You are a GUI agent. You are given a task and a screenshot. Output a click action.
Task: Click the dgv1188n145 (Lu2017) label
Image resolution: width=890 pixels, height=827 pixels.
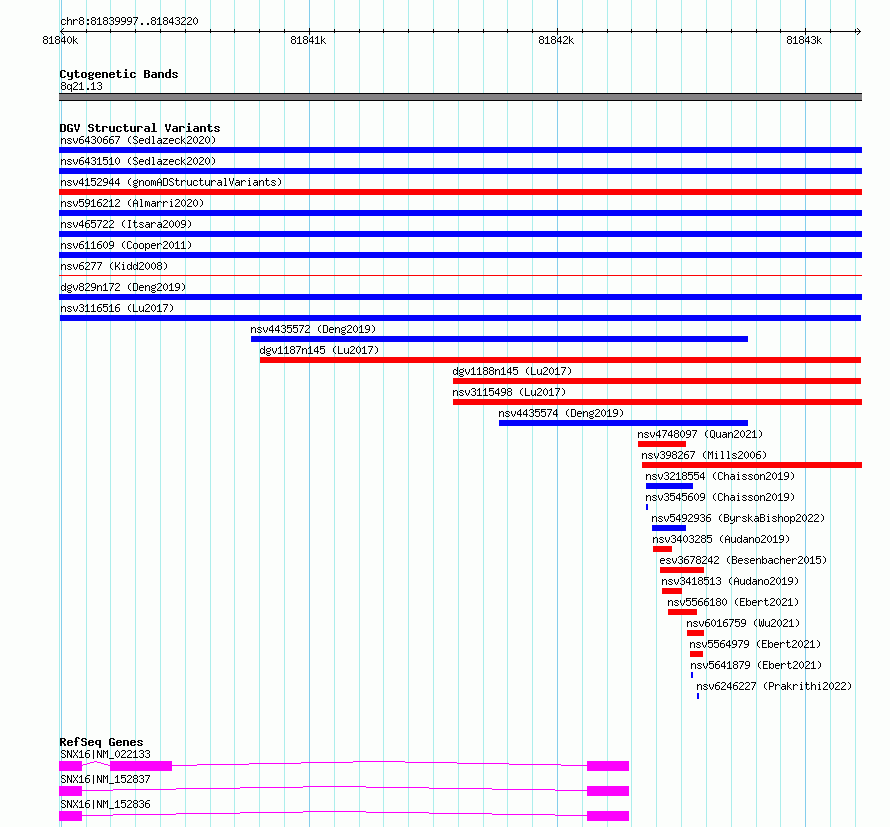(x=512, y=371)
